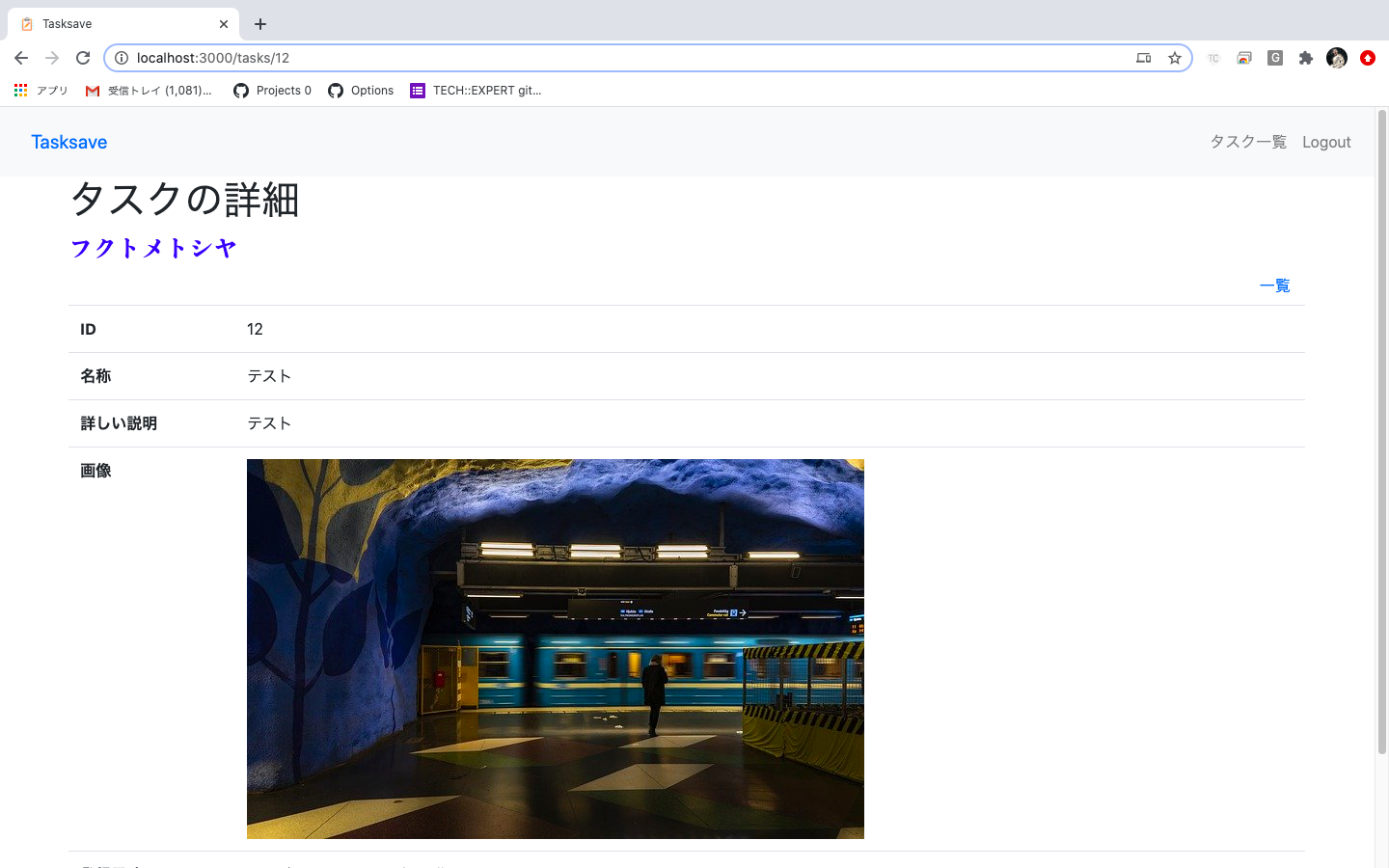1389x868 pixels.
Task: Open タスク一覧 in the navbar
Action: tap(1248, 142)
